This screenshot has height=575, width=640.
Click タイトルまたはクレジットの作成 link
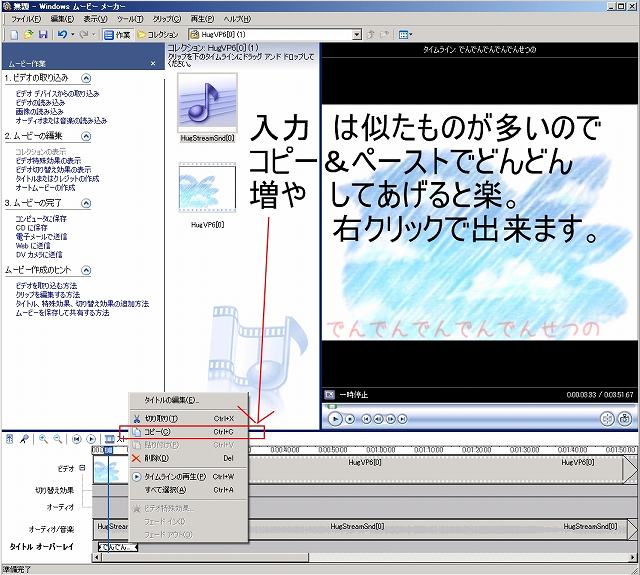(57, 178)
